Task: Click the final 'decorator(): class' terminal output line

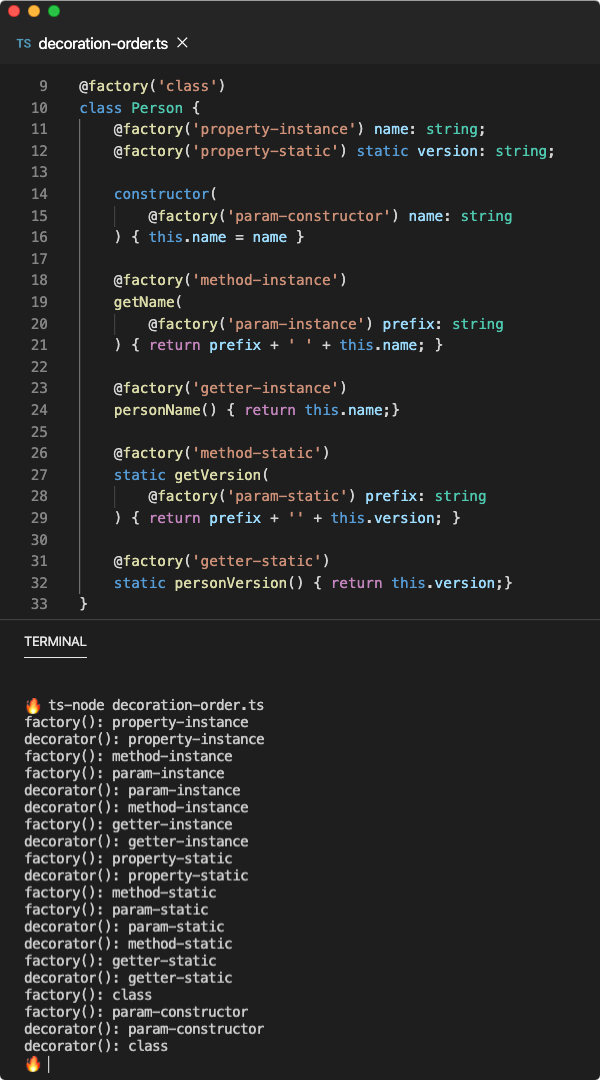Action: [x=96, y=1046]
